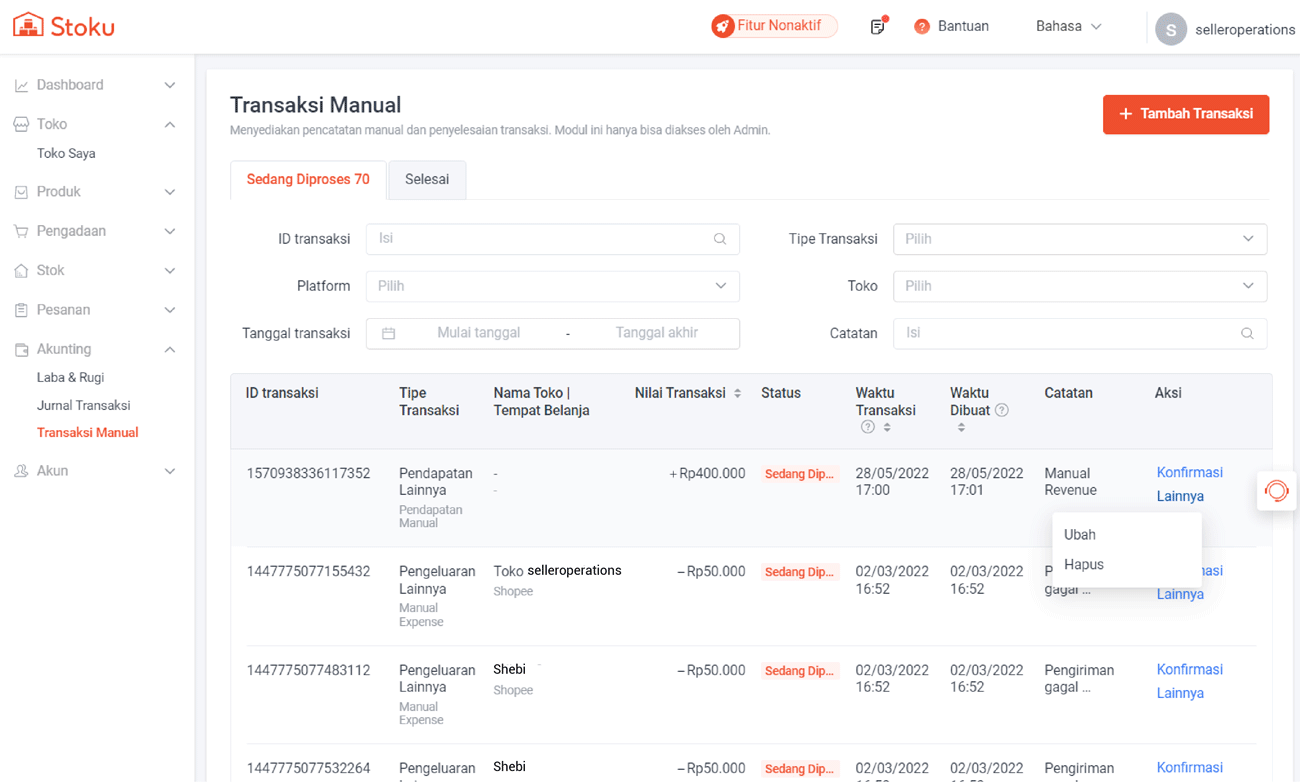Sort by Nilai Transaksi column arrows
This screenshot has width=1300, height=782.
(x=737, y=394)
